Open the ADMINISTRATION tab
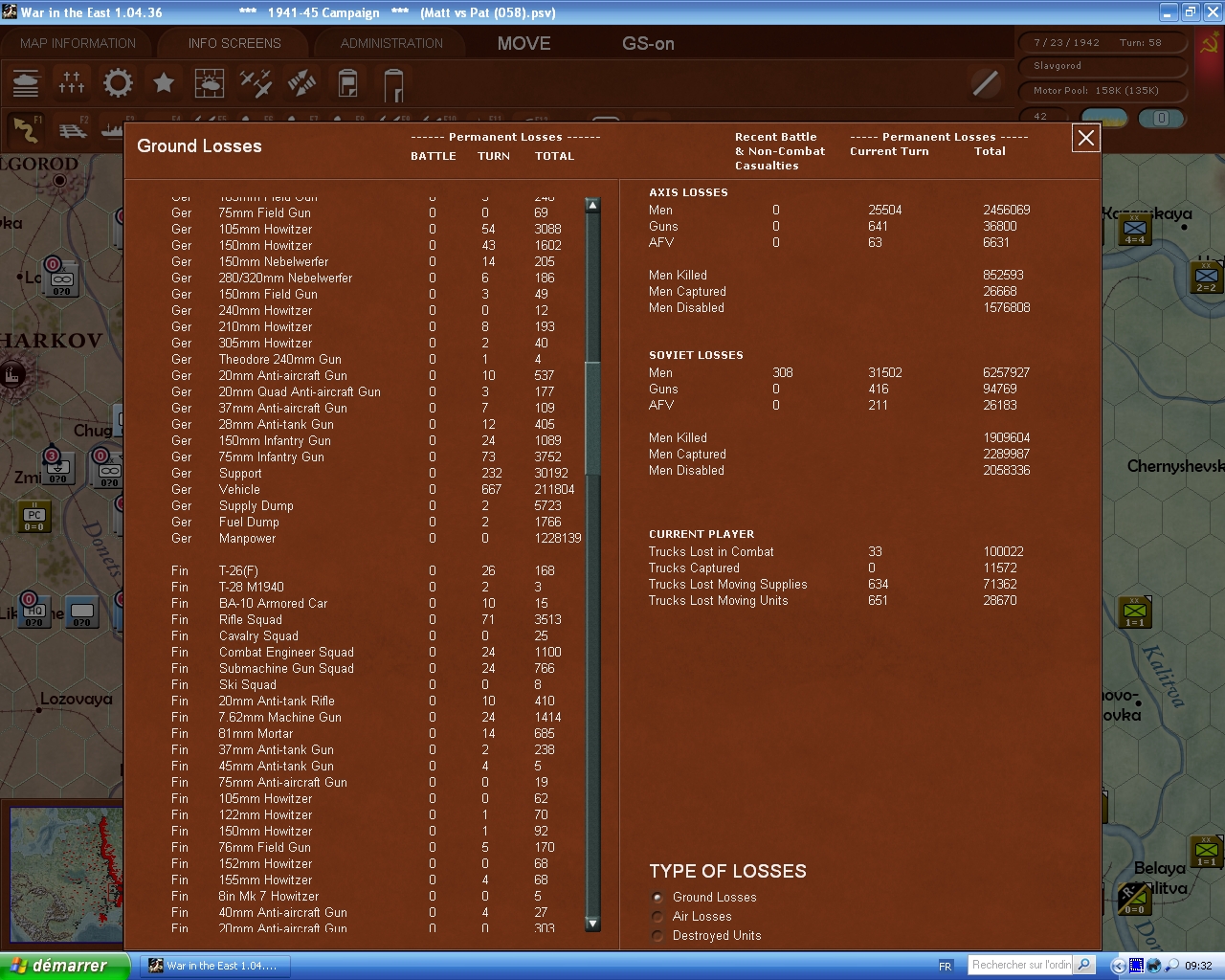This screenshot has height=980, width=1225. (391, 43)
